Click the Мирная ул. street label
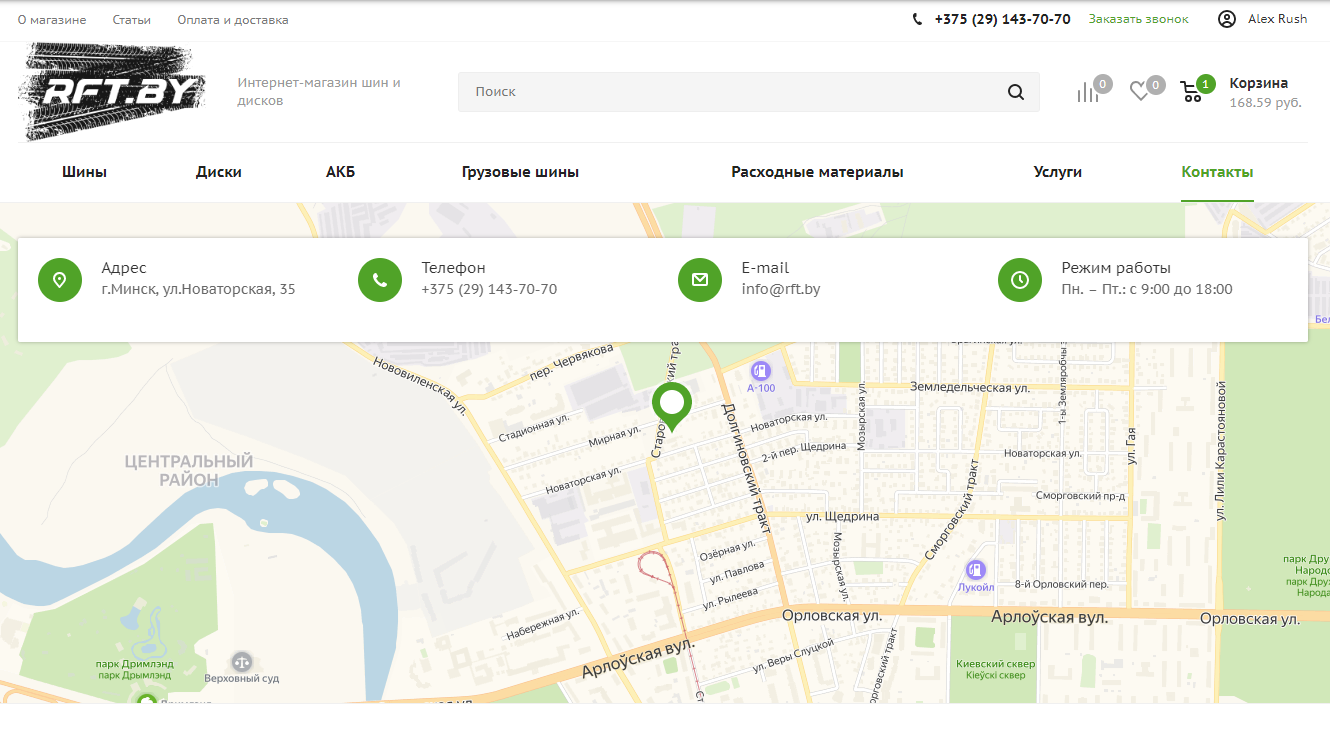The width and height of the screenshot is (1330, 738). (x=614, y=438)
